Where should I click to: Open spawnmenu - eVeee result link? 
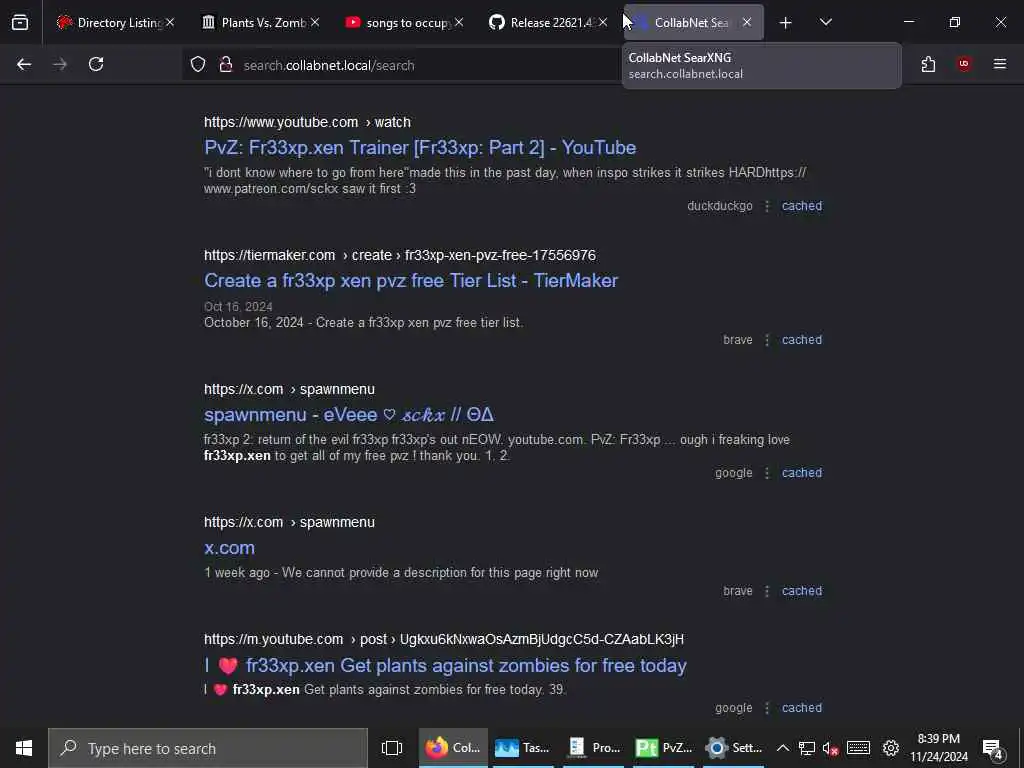point(349,415)
